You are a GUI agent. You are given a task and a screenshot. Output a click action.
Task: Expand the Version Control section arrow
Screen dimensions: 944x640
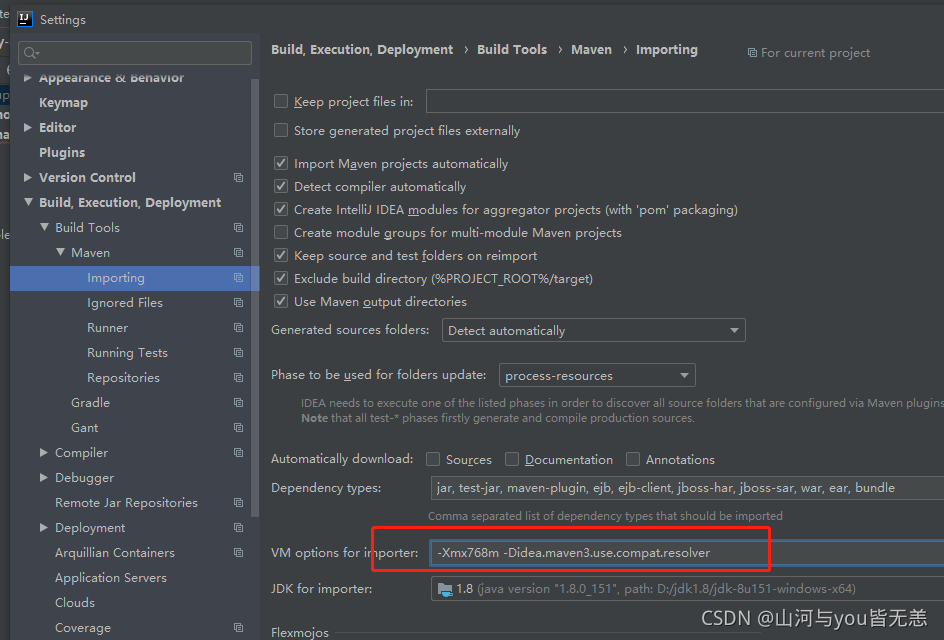pos(27,178)
